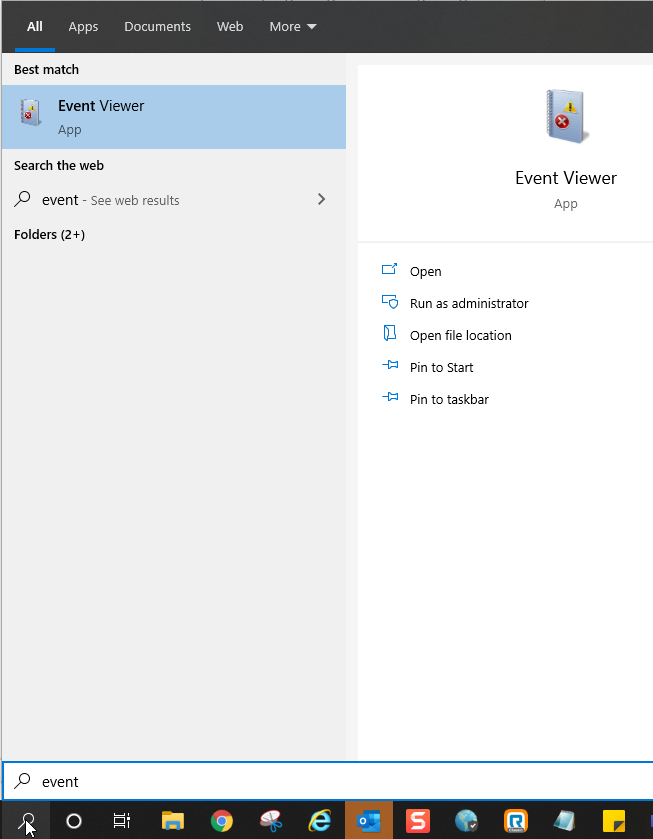Screen dimensions: 653x839
Task: Expand the Folders (2+) section
Action: [x=49, y=234]
